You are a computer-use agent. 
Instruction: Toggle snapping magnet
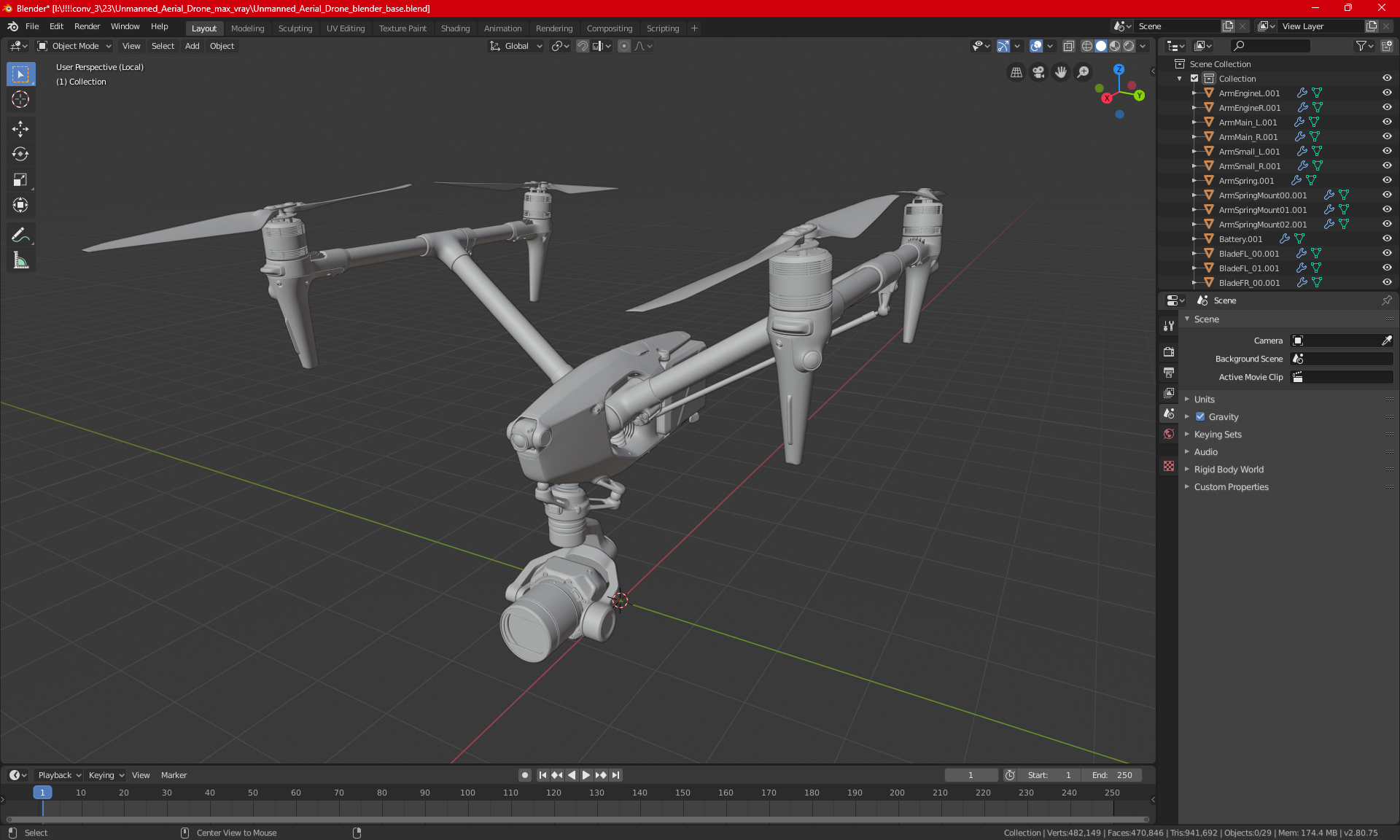583,46
